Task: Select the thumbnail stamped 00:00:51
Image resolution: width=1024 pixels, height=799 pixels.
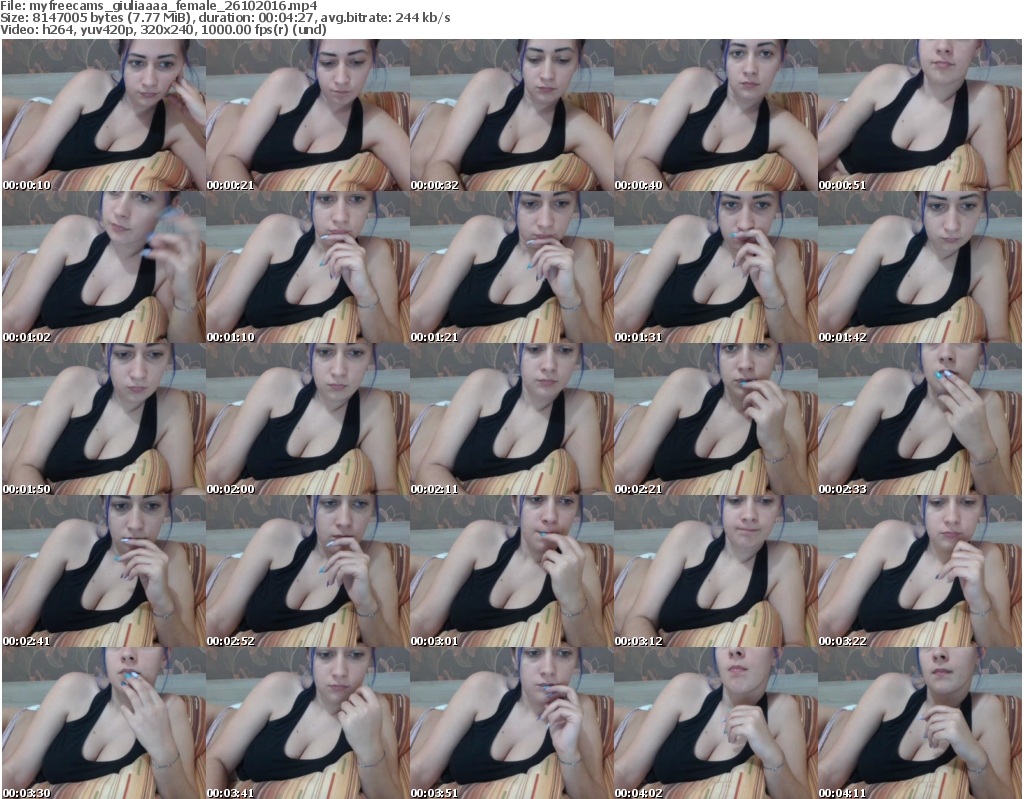Action: 920,115
